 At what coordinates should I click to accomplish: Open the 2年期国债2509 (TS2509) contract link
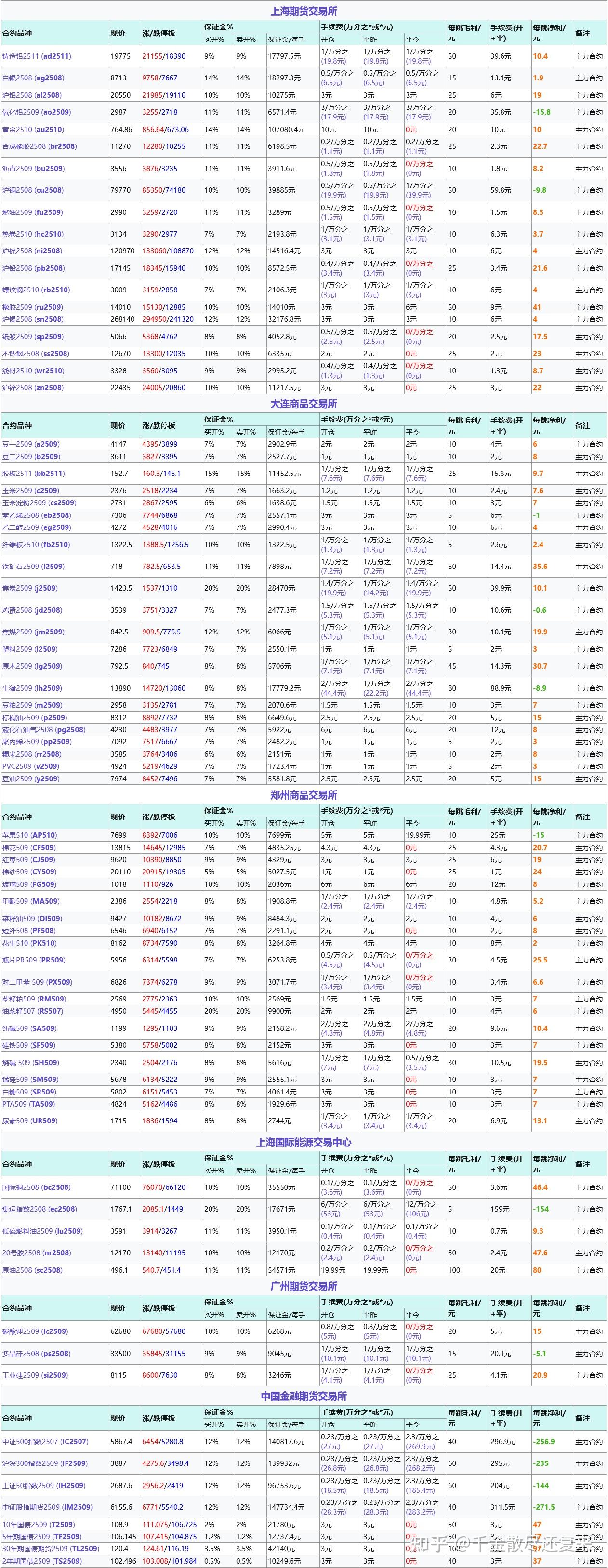[x=42, y=1561]
